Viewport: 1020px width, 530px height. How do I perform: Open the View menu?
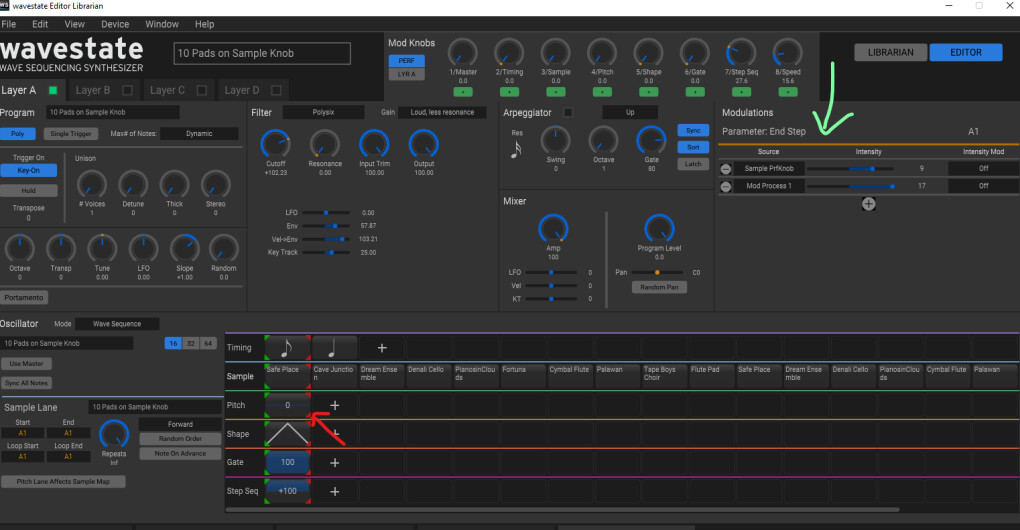pyautogui.click(x=74, y=24)
